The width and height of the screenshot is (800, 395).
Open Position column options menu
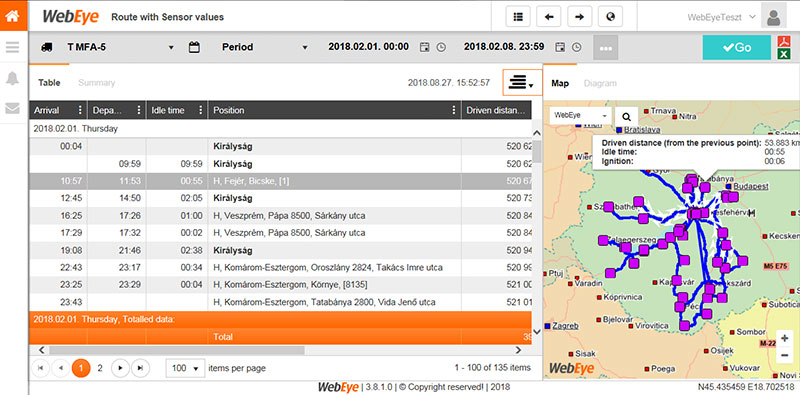click(x=454, y=110)
